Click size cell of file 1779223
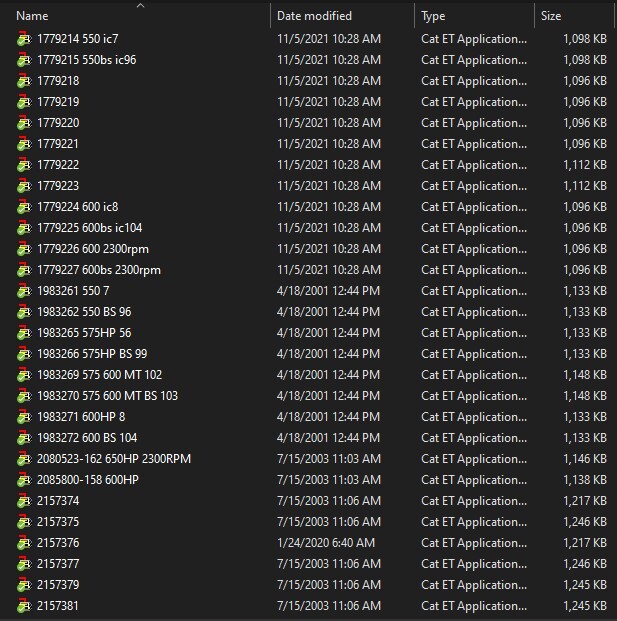The width and height of the screenshot is (617, 621). click(x=585, y=186)
